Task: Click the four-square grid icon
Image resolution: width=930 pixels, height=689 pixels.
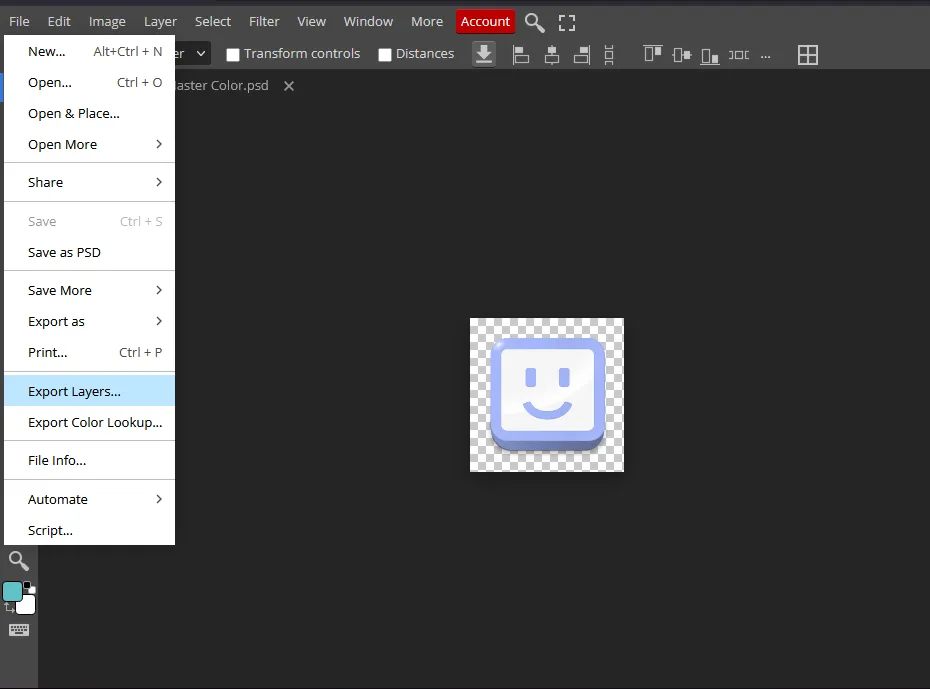Action: 808,55
